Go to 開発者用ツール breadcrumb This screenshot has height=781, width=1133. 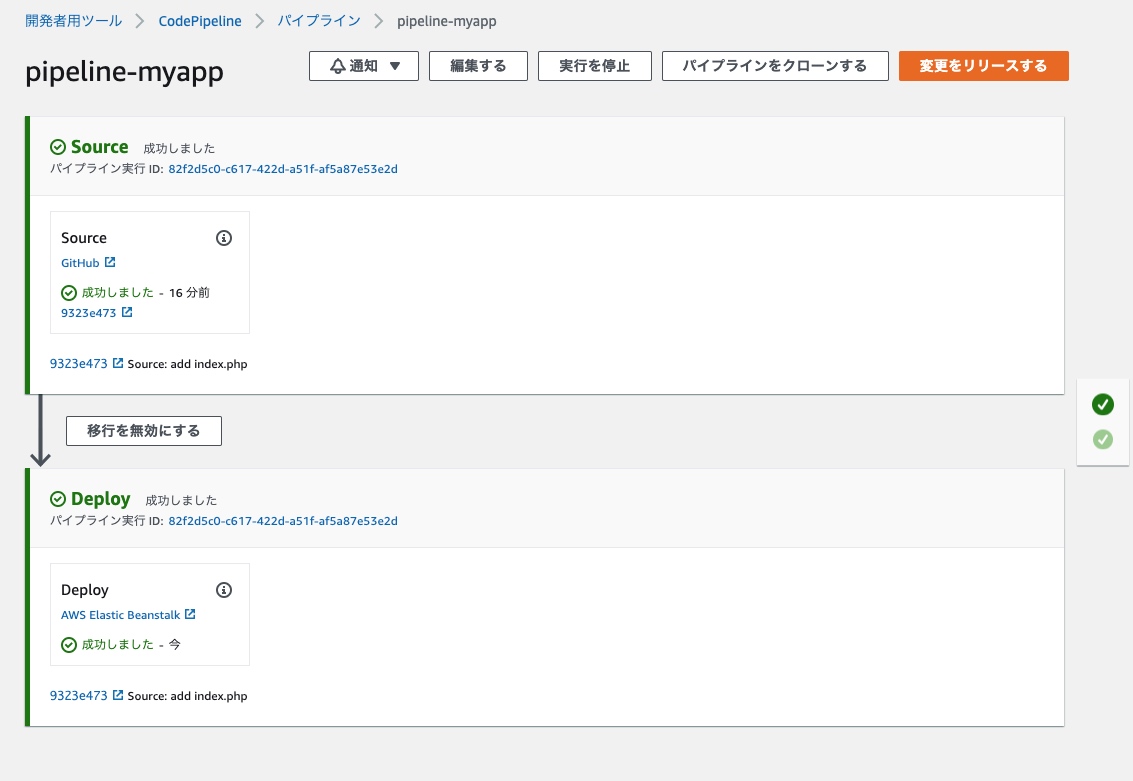tap(74, 21)
